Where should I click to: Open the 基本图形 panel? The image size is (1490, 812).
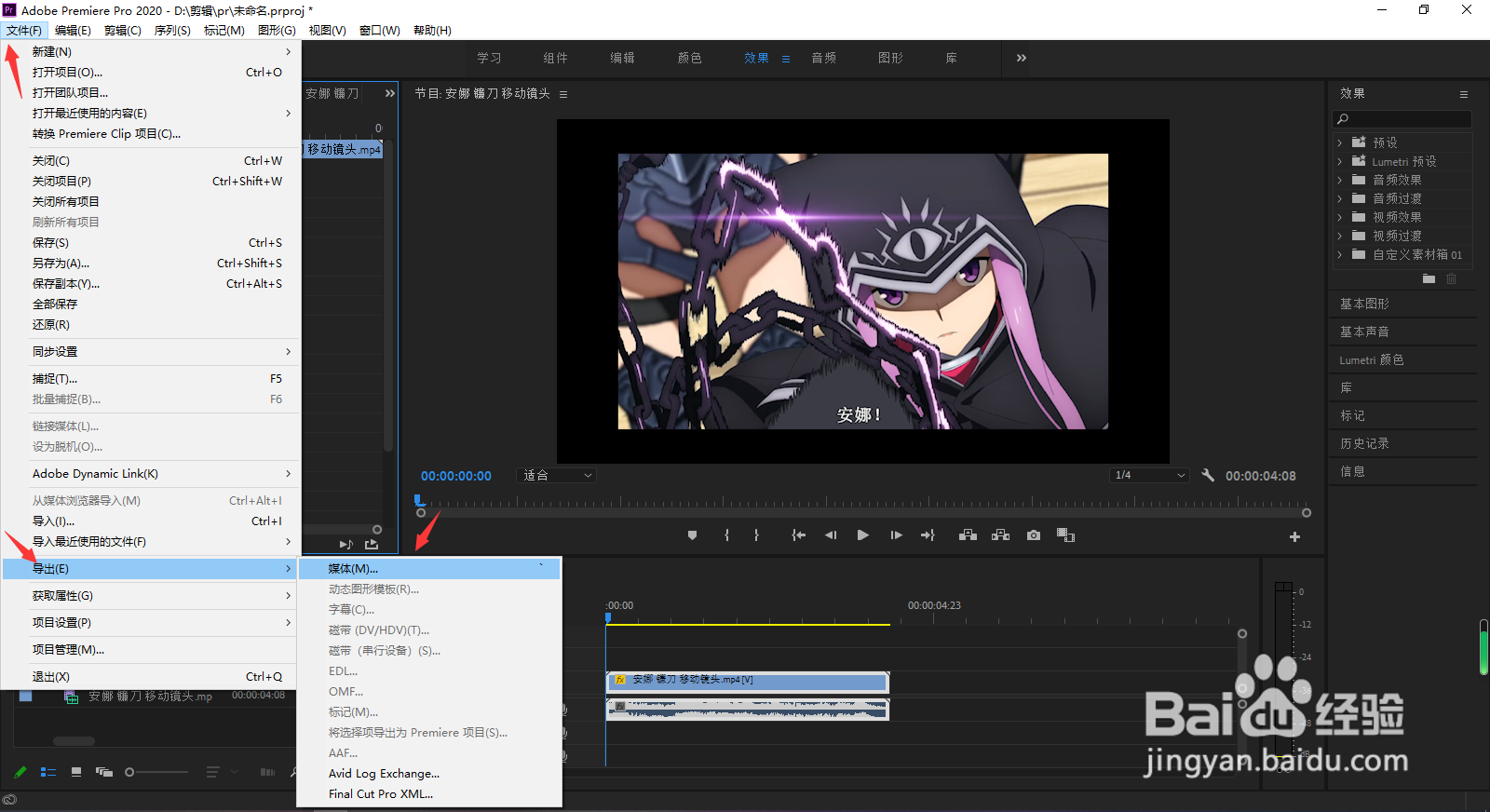tap(1364, 304)
